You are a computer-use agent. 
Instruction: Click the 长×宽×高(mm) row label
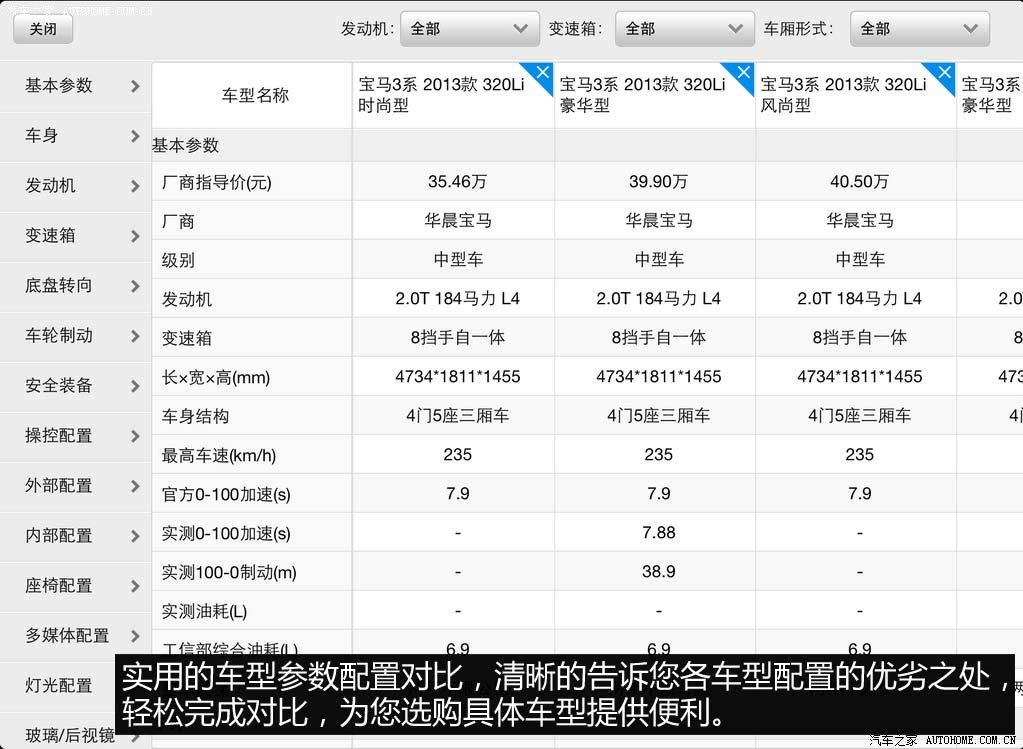(x=216, y=377)
